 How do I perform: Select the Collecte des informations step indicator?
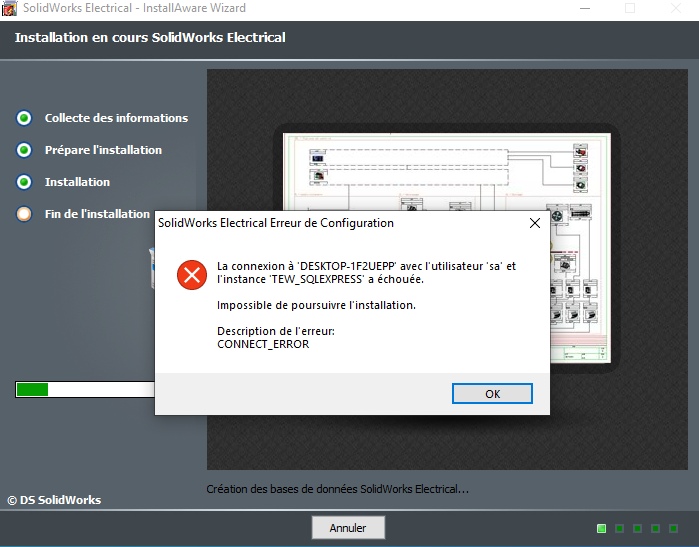click(24, 118)
